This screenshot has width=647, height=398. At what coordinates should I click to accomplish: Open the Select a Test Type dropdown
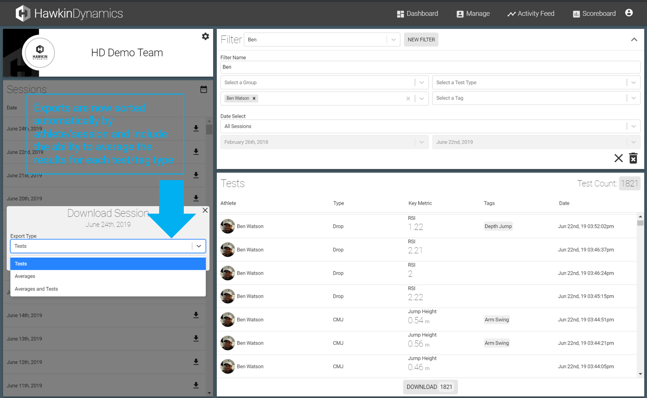pos(536,82)
